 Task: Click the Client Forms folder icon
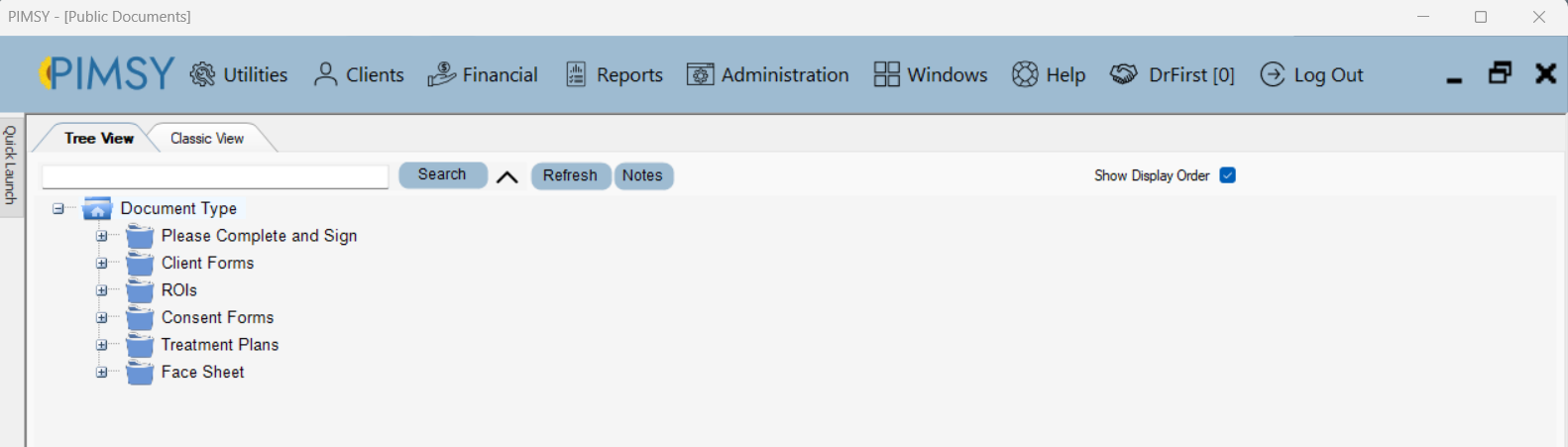point(140,264)
